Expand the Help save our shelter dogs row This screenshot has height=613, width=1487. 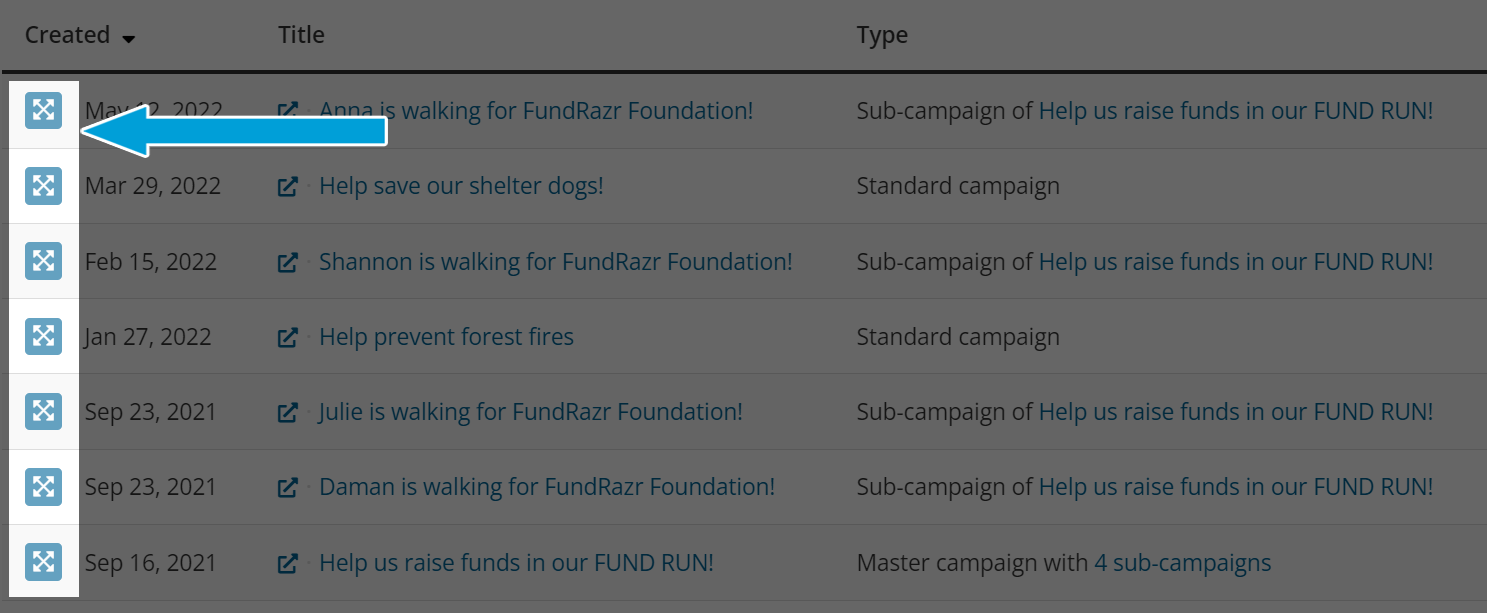[x=43, y=186]
